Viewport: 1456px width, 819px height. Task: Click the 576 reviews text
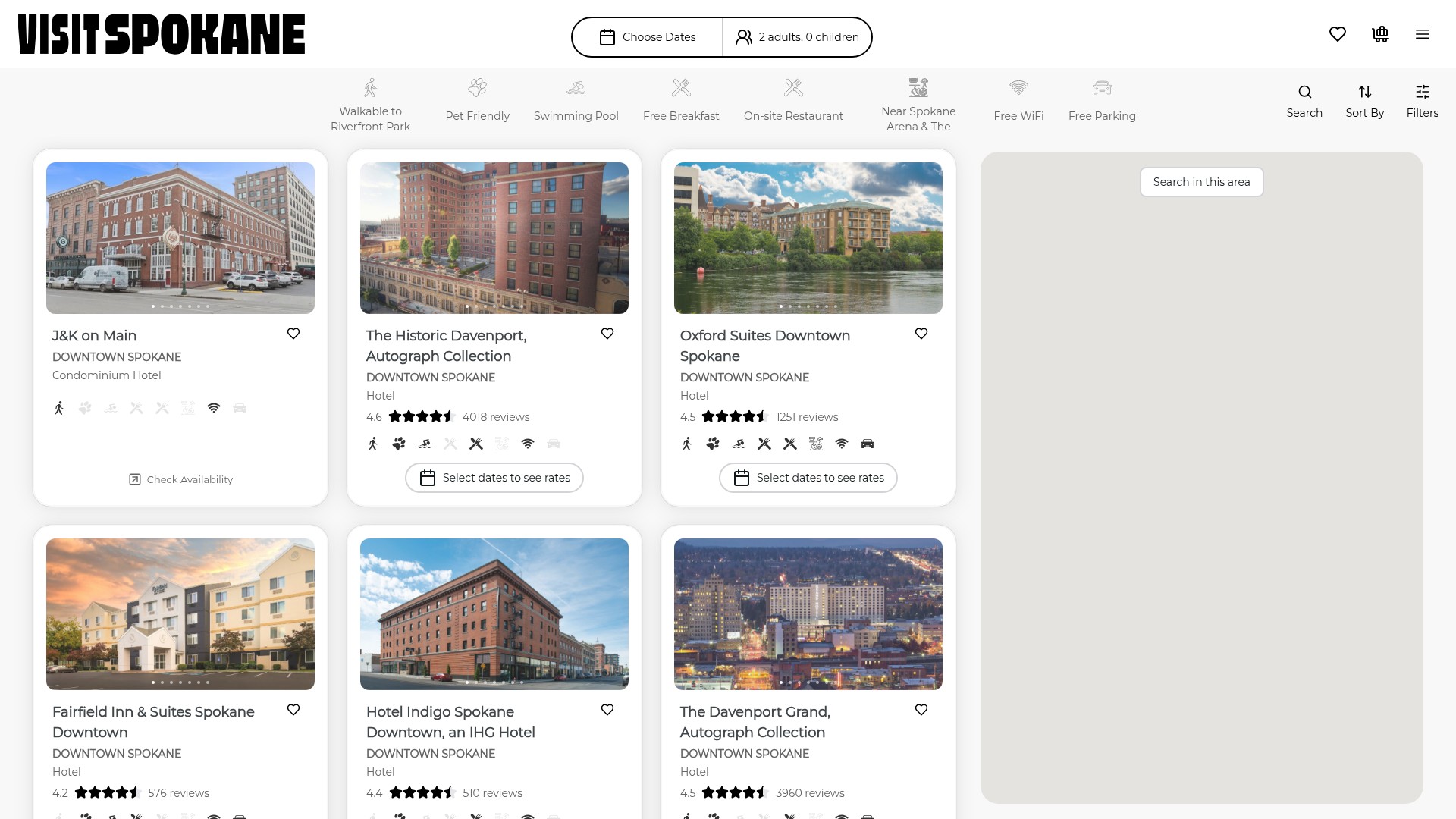point(179,793)
